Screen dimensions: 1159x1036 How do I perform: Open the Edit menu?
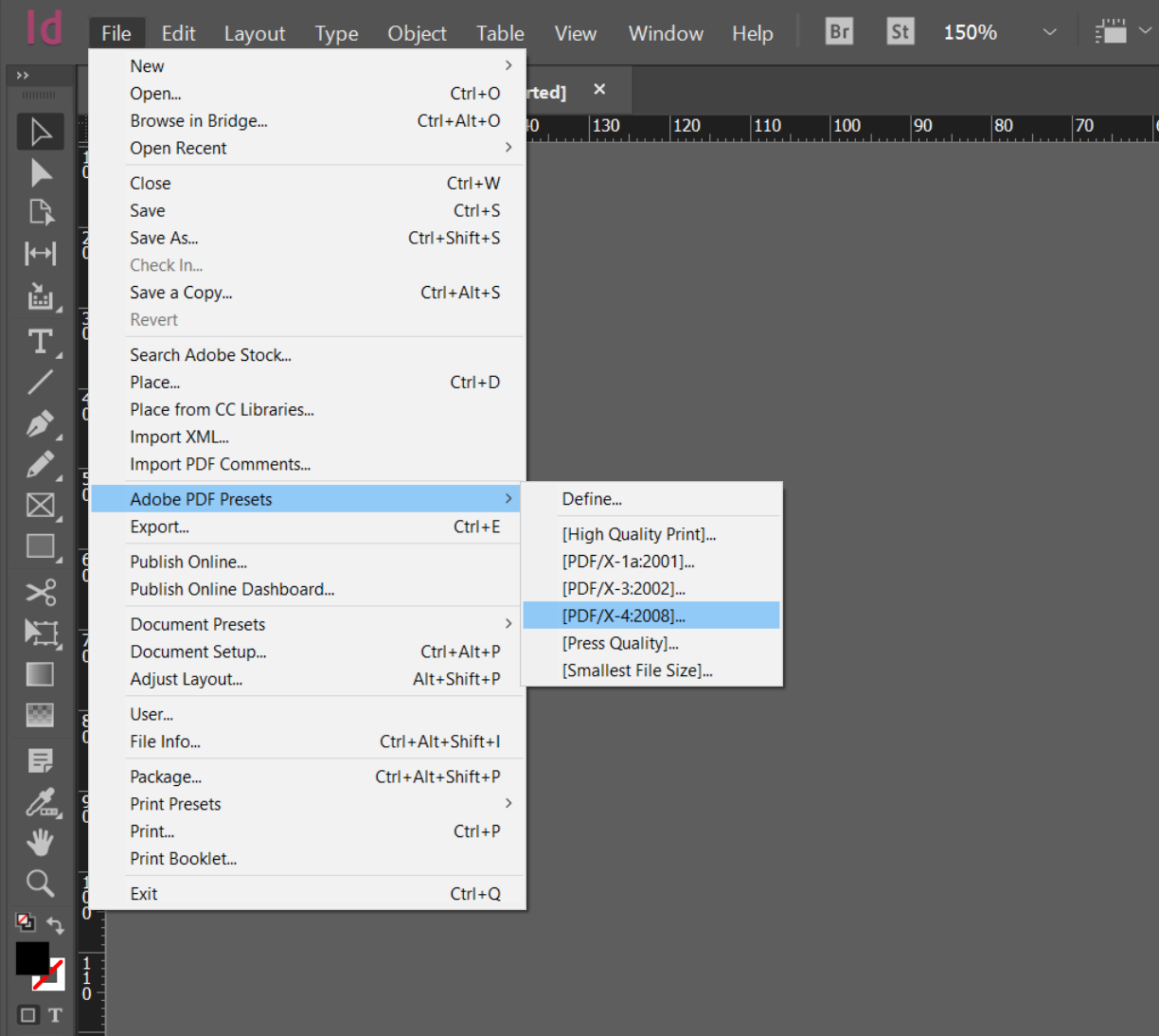tap(178, 33)
